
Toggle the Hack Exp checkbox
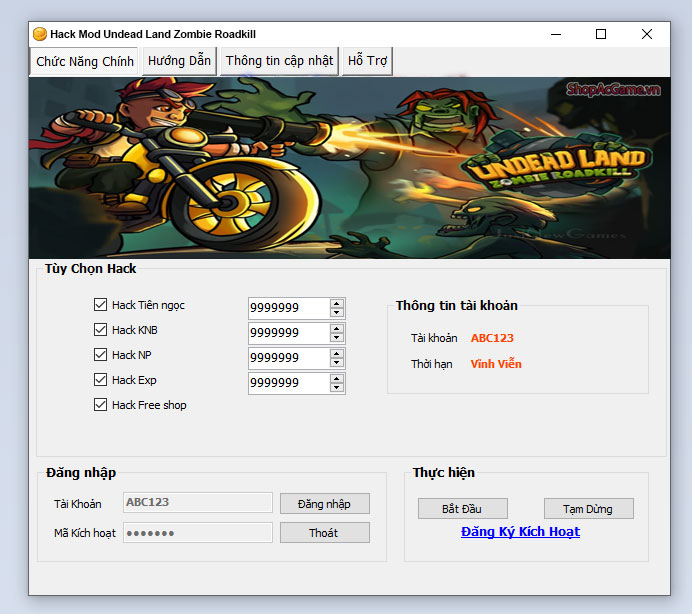[x=100, y=380]
